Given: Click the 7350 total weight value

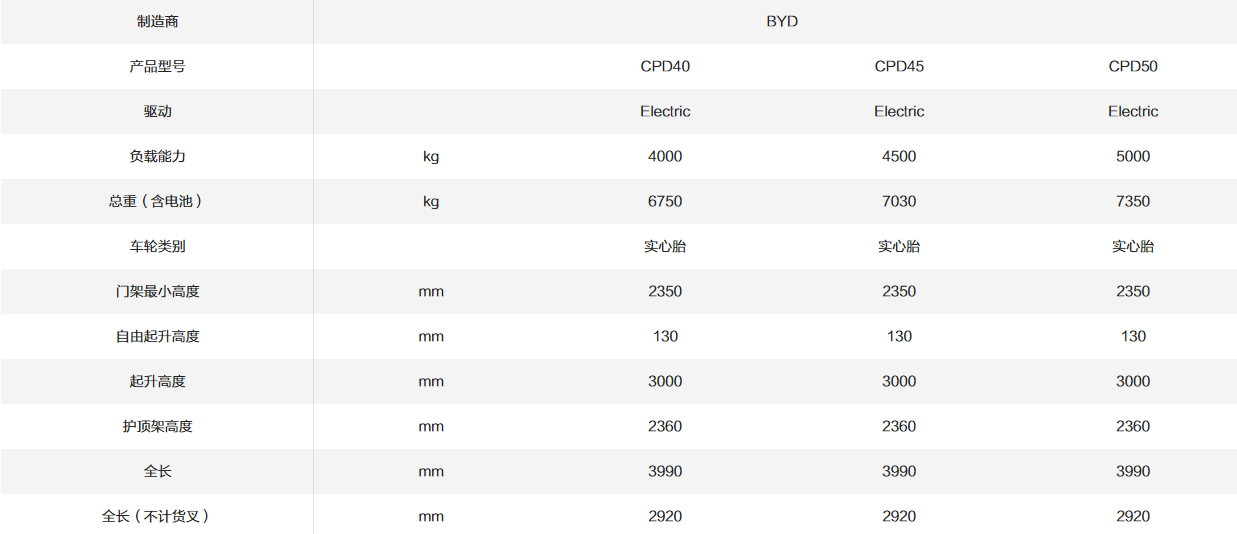Looking at the screenshot, I should tap(1133, 201).
